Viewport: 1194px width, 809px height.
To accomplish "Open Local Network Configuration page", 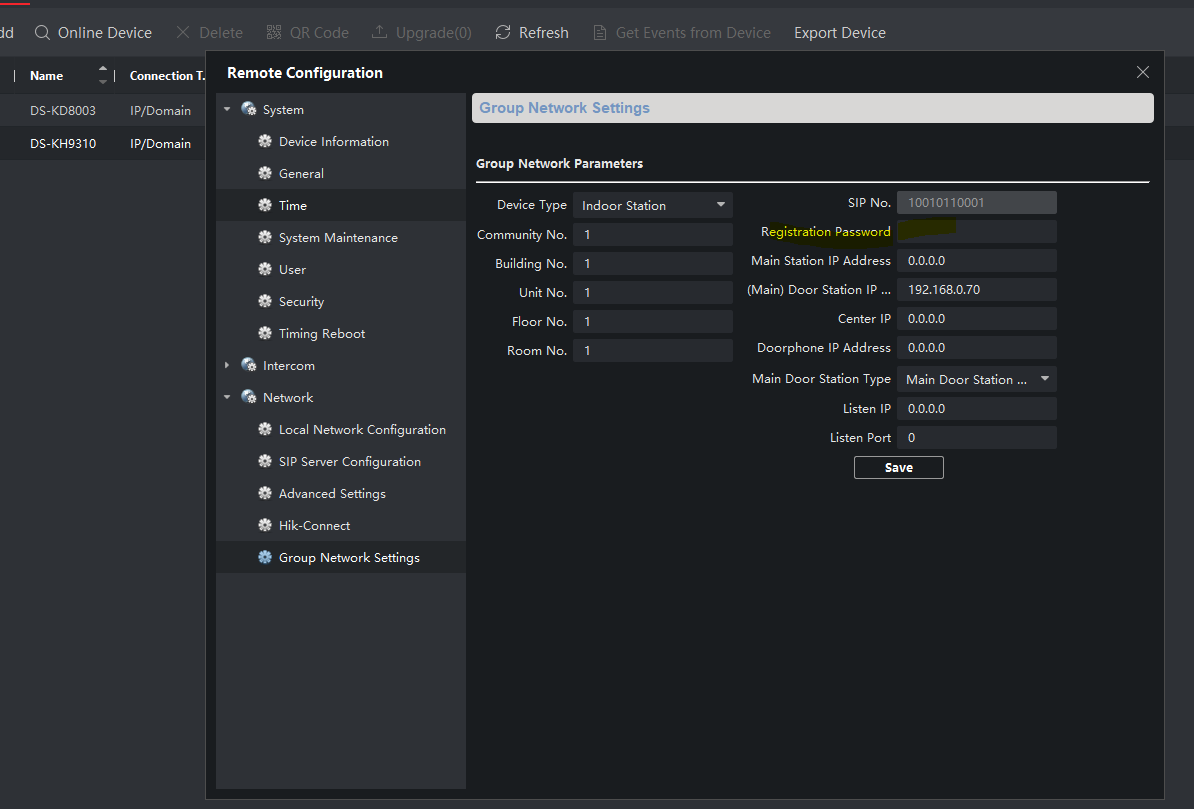I will point(362,430).
